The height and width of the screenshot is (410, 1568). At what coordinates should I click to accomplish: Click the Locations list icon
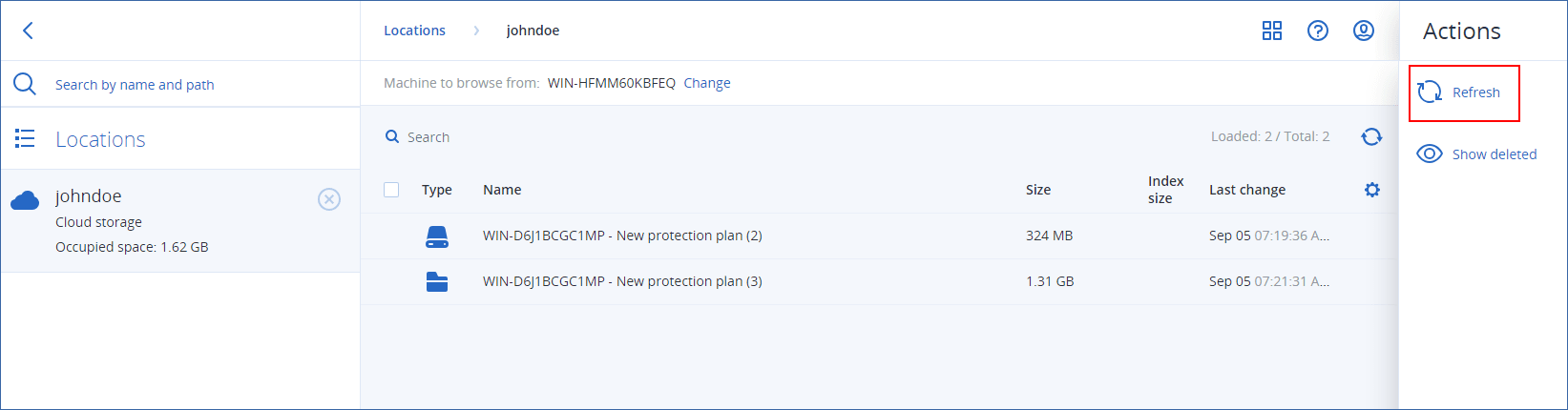point(25,139)
